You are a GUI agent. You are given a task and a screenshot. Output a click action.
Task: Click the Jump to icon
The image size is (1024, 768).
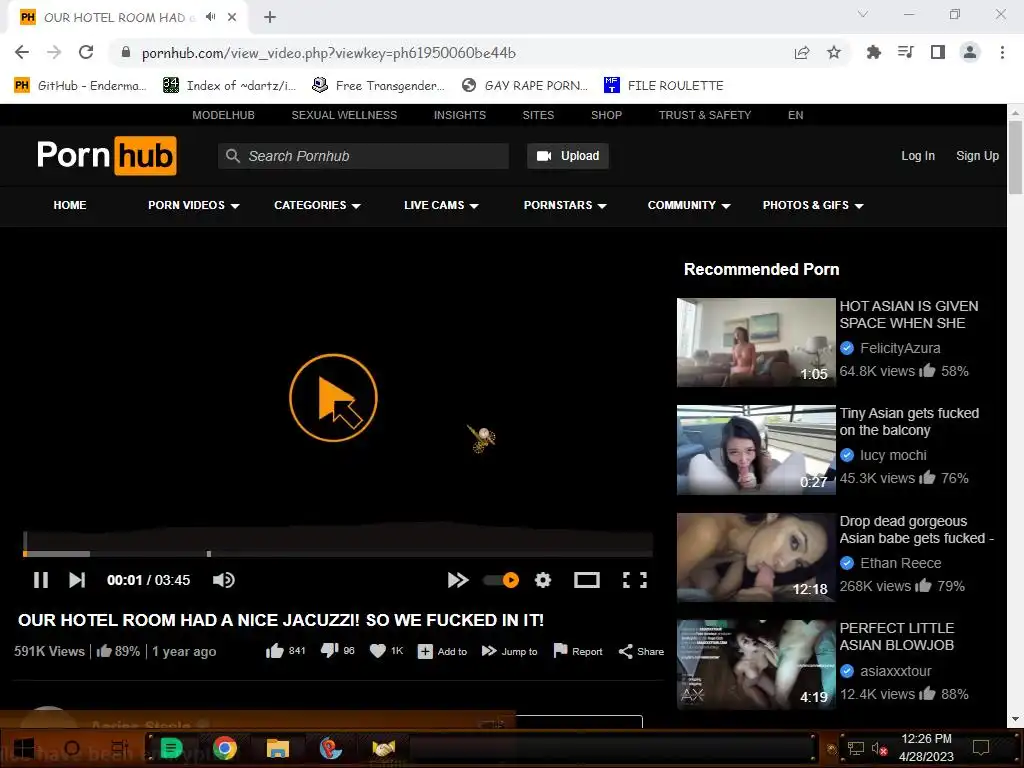pyautogui.click(x=489, y=651)
